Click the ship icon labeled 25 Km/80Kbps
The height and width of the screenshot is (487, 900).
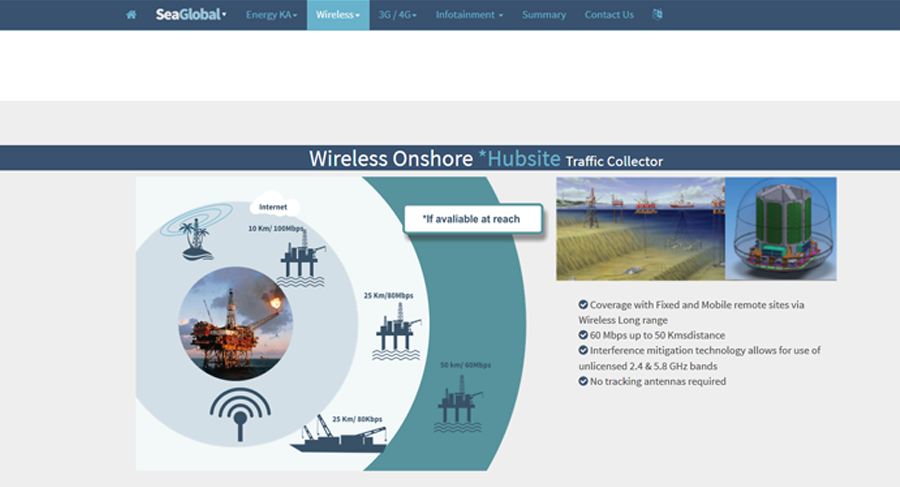pyautogui.click(x=340, y=437)
